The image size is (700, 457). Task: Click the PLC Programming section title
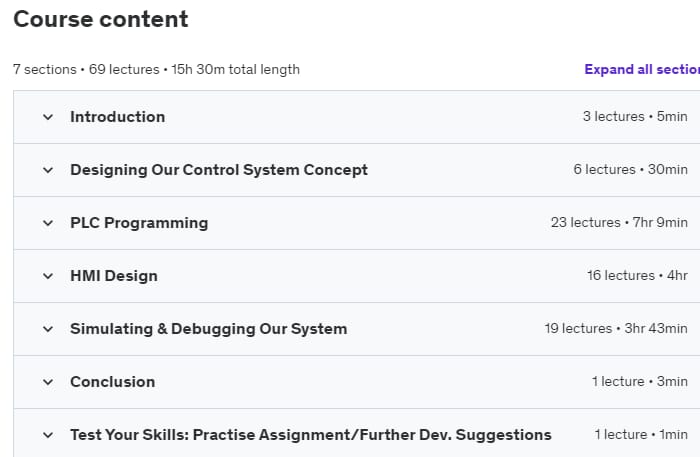pos(139,223)
